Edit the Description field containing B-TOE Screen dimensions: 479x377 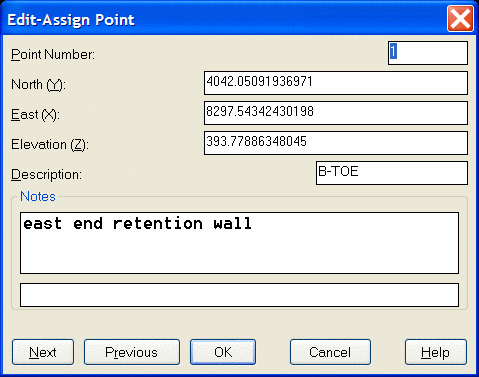392,173
